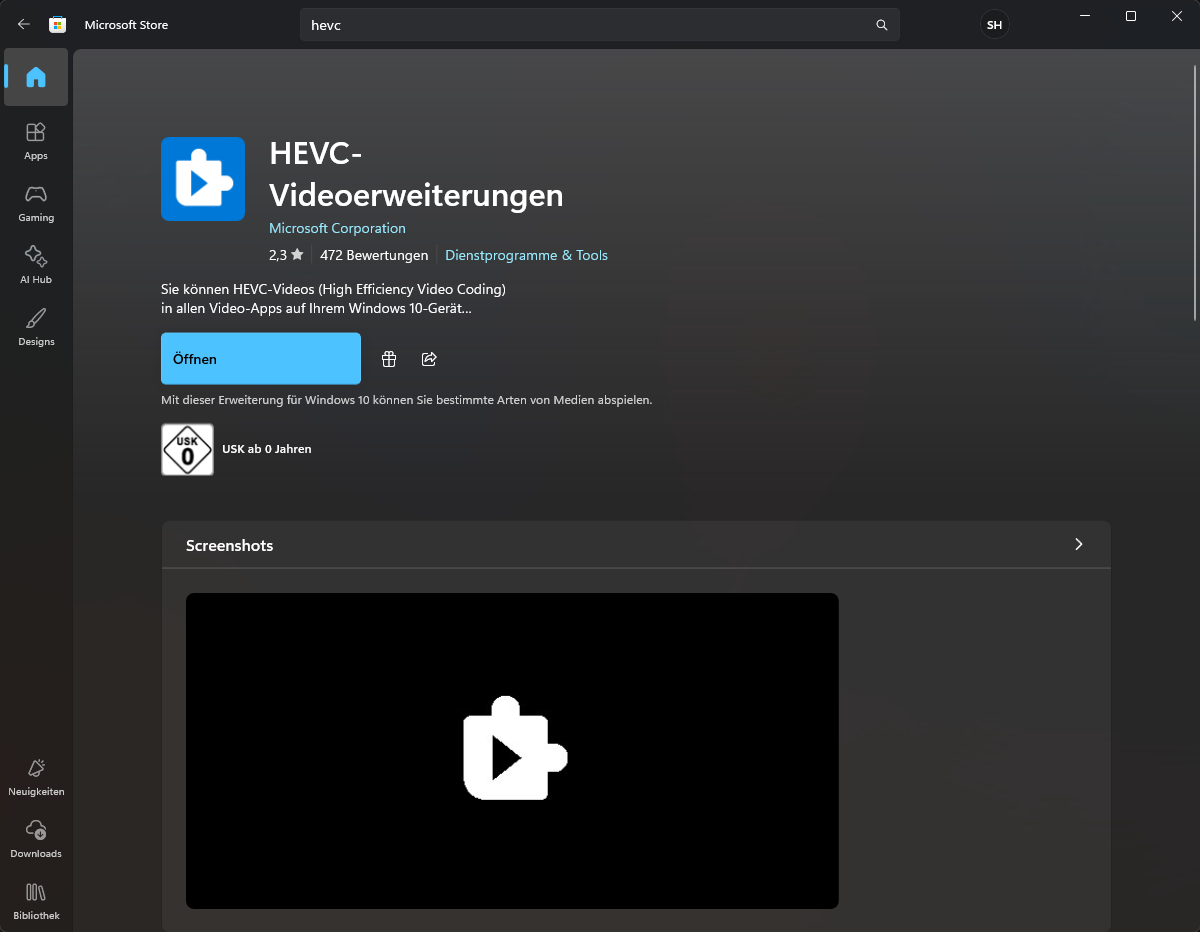1200x932 pixels.
Task: Maximize the Microsoft Store window
Action: pyautogui.click(x=1130, y=16)
